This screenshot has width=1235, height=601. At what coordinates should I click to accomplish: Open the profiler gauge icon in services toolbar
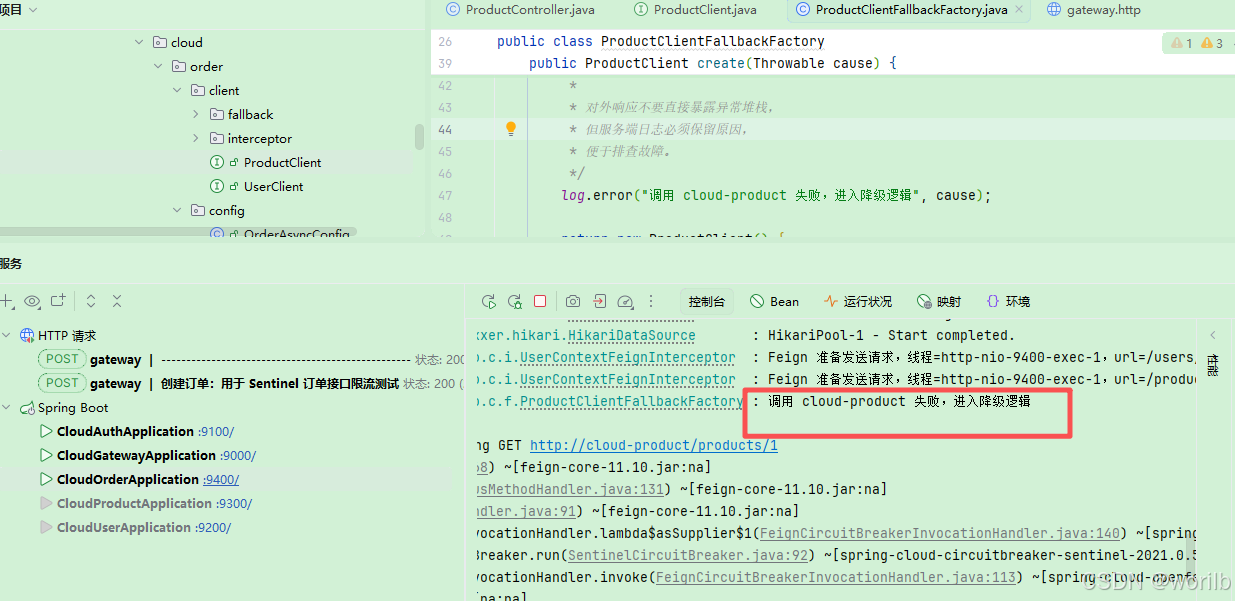(x=625, y=301)
